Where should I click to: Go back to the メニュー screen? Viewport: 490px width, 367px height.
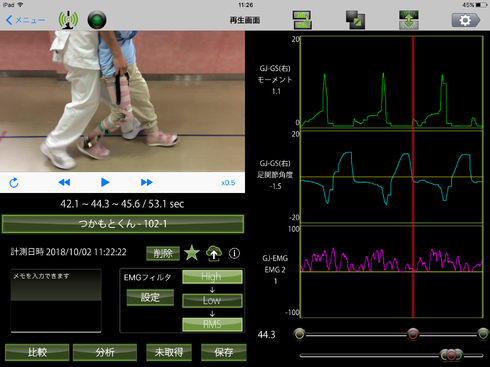(25, 20)
